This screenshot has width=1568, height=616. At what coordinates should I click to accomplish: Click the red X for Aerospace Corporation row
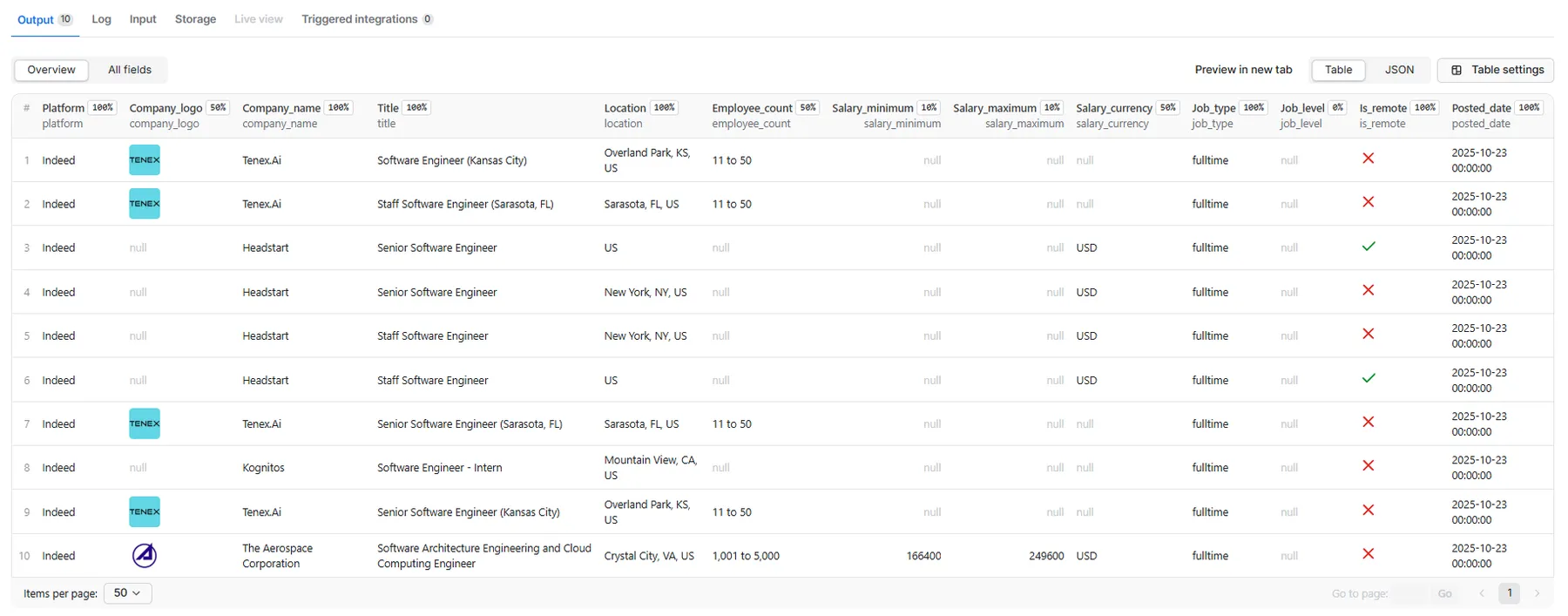pyautogui.click(x=1369, y=554)
